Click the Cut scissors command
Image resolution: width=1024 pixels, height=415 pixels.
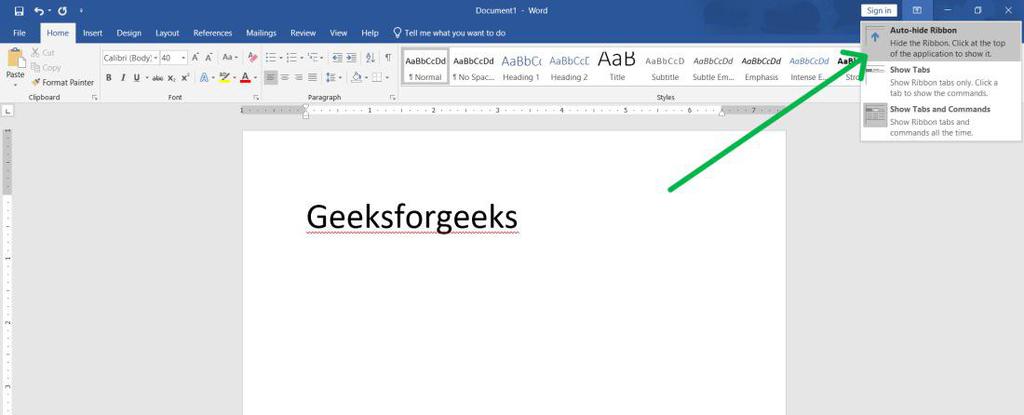[x=43, y=52]
